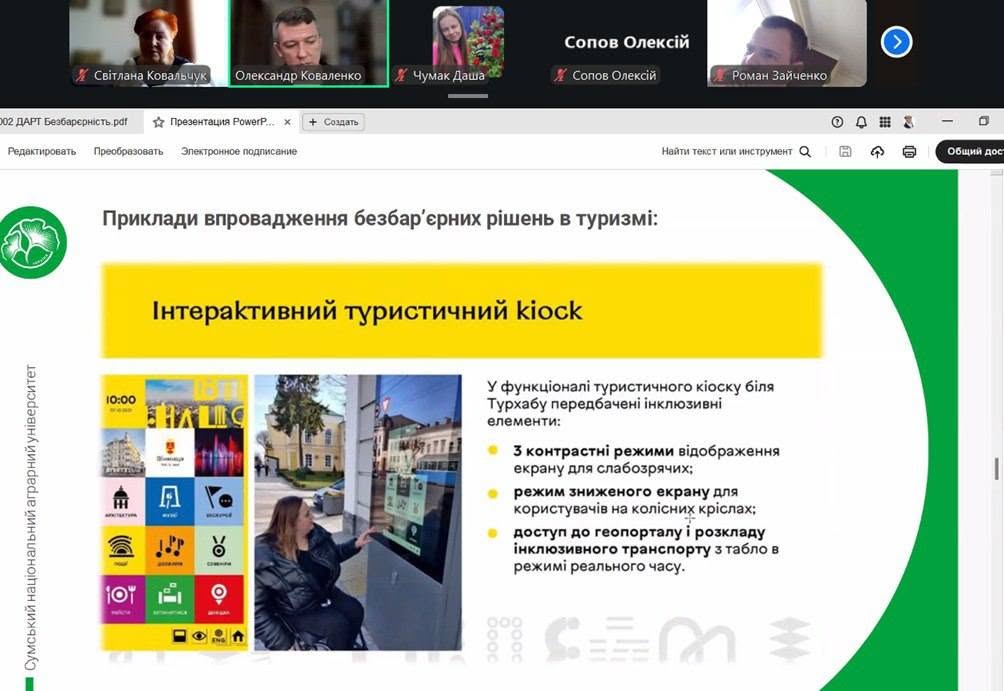Open the apps grid icon

click(x=885, y=122)
